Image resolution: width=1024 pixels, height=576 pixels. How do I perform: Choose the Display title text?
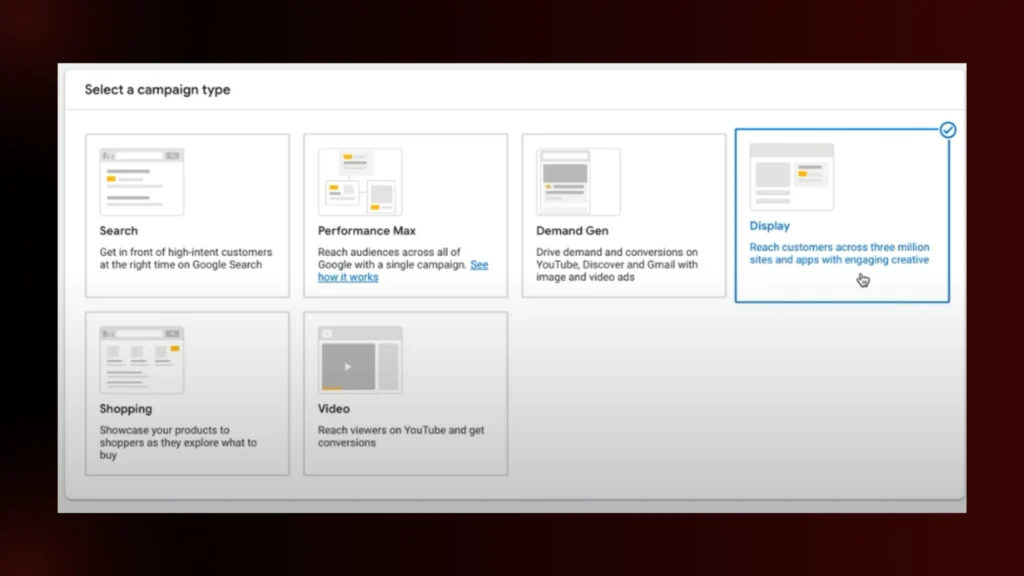coord(769,226)
